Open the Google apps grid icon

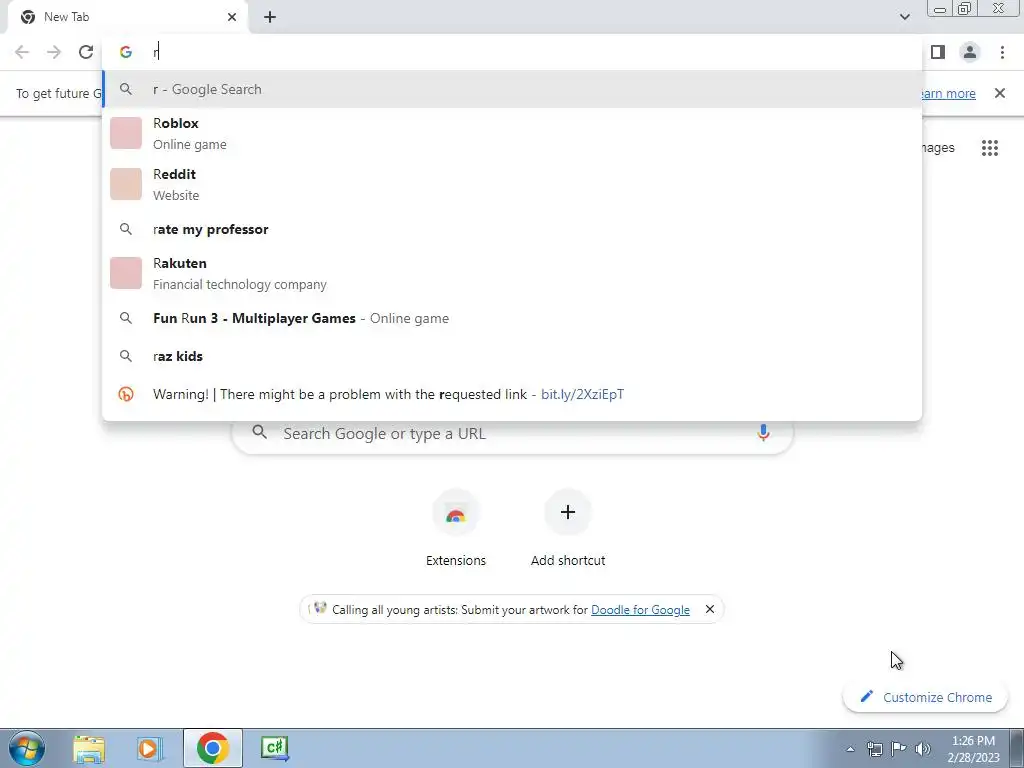[x=989, y=148]
